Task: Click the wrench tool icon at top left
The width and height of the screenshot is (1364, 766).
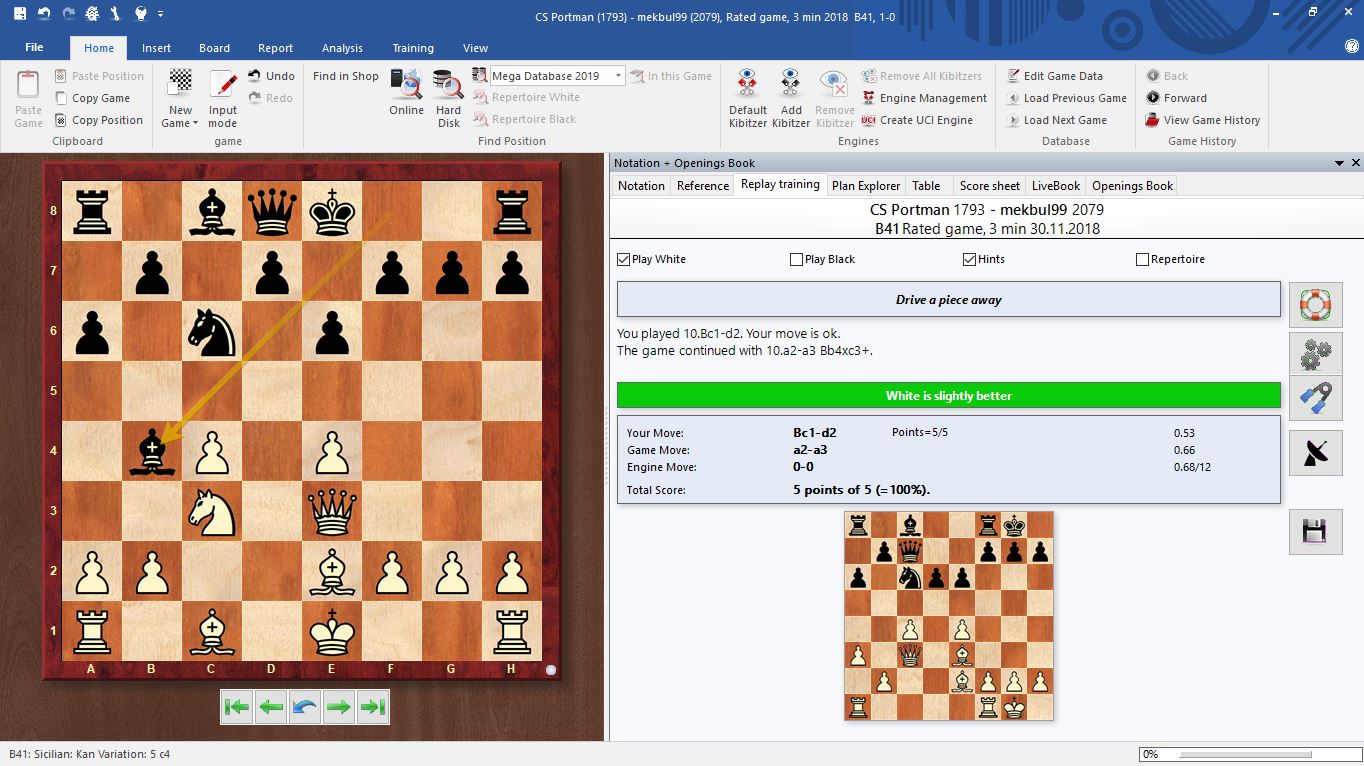Action: pyautogui.click(x=114, y=14)
